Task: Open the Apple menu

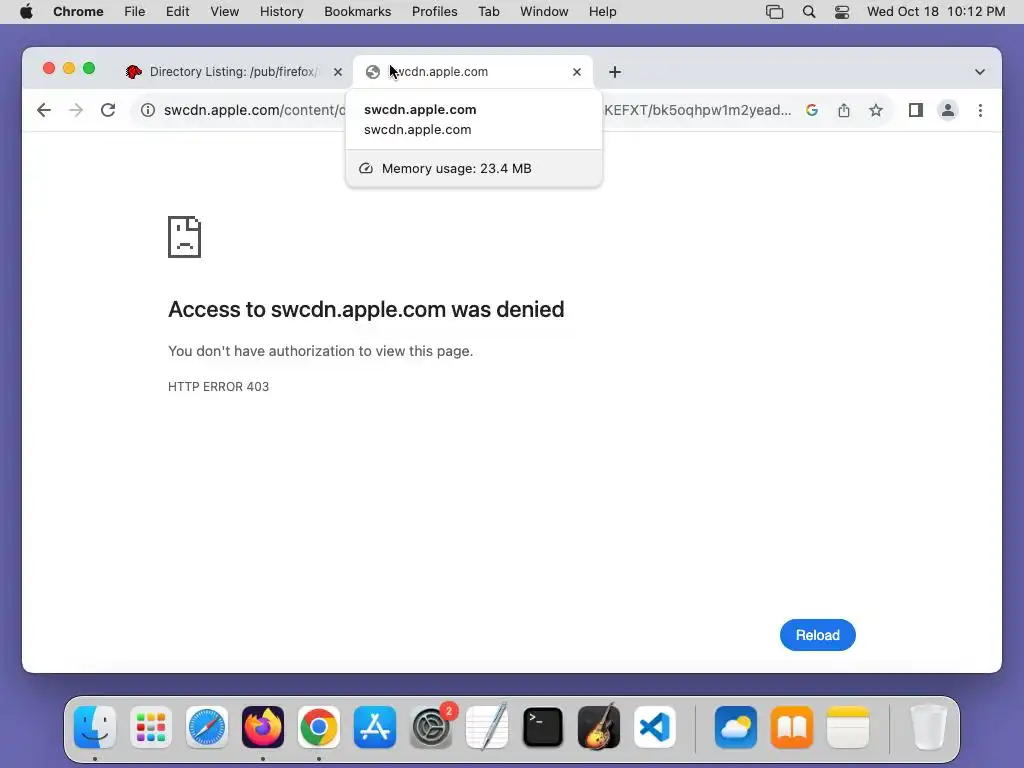Action: click(26, 12)
